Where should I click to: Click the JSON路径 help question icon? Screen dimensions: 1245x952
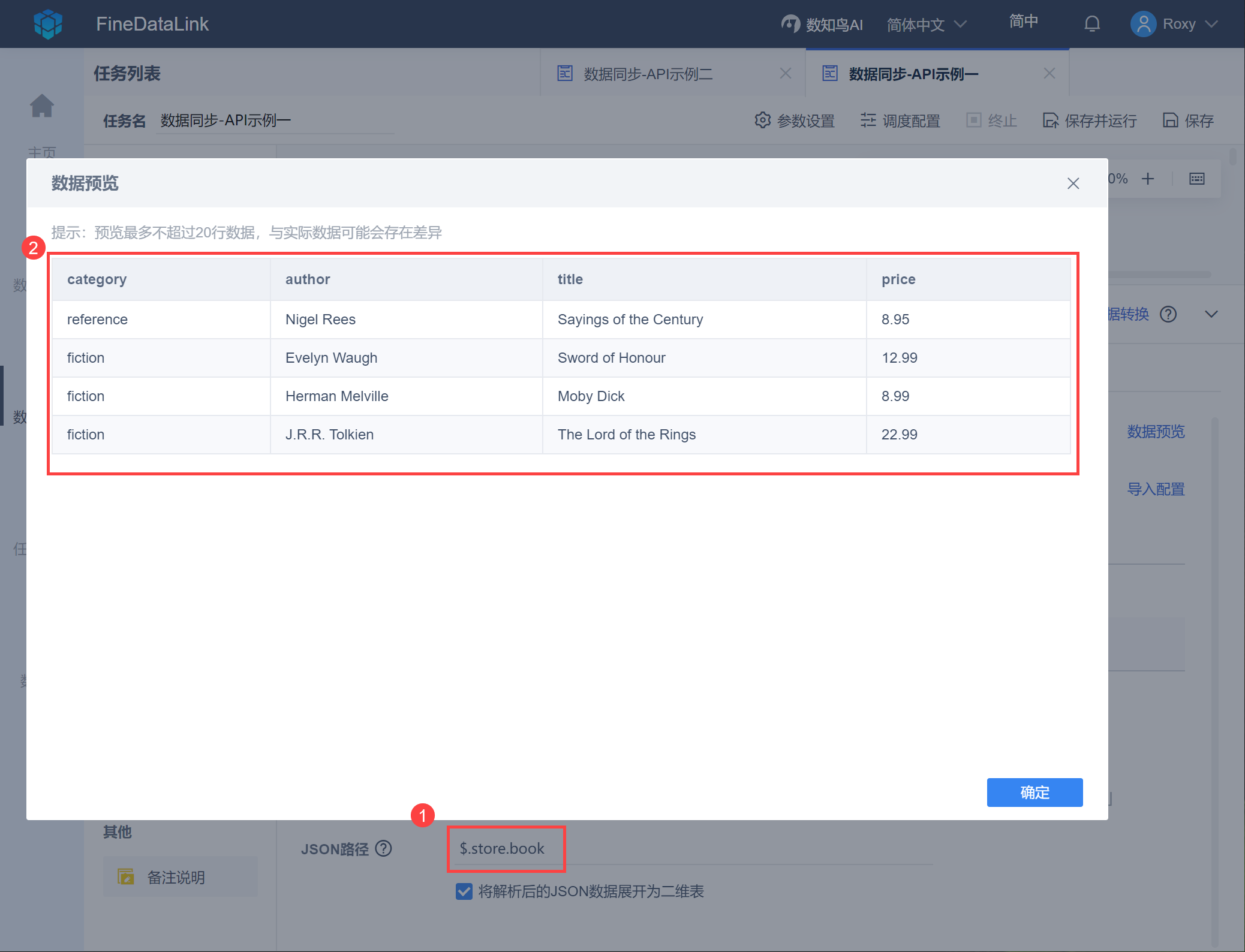(x=383, y=848)
